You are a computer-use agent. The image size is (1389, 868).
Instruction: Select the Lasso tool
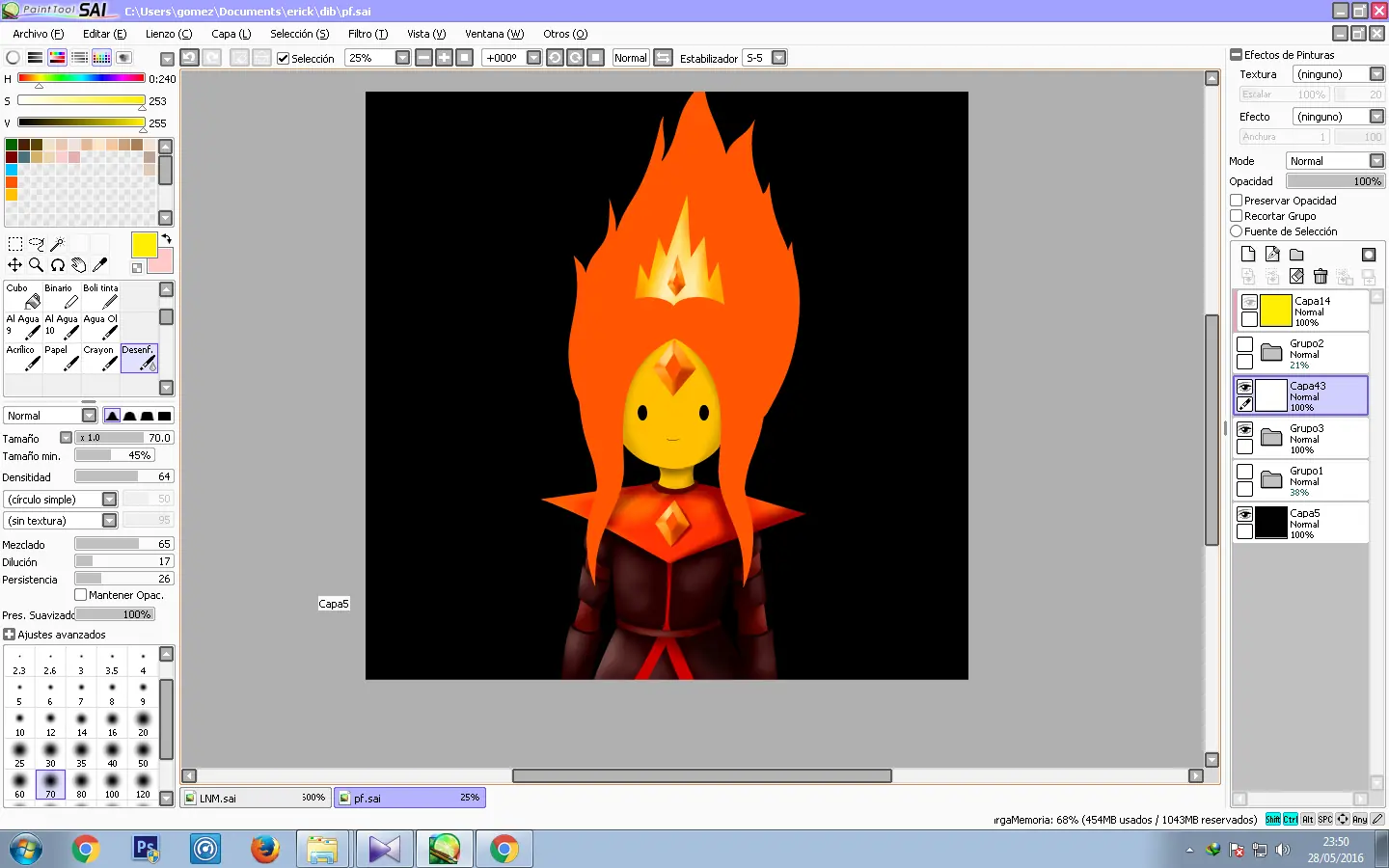point(37,244)
